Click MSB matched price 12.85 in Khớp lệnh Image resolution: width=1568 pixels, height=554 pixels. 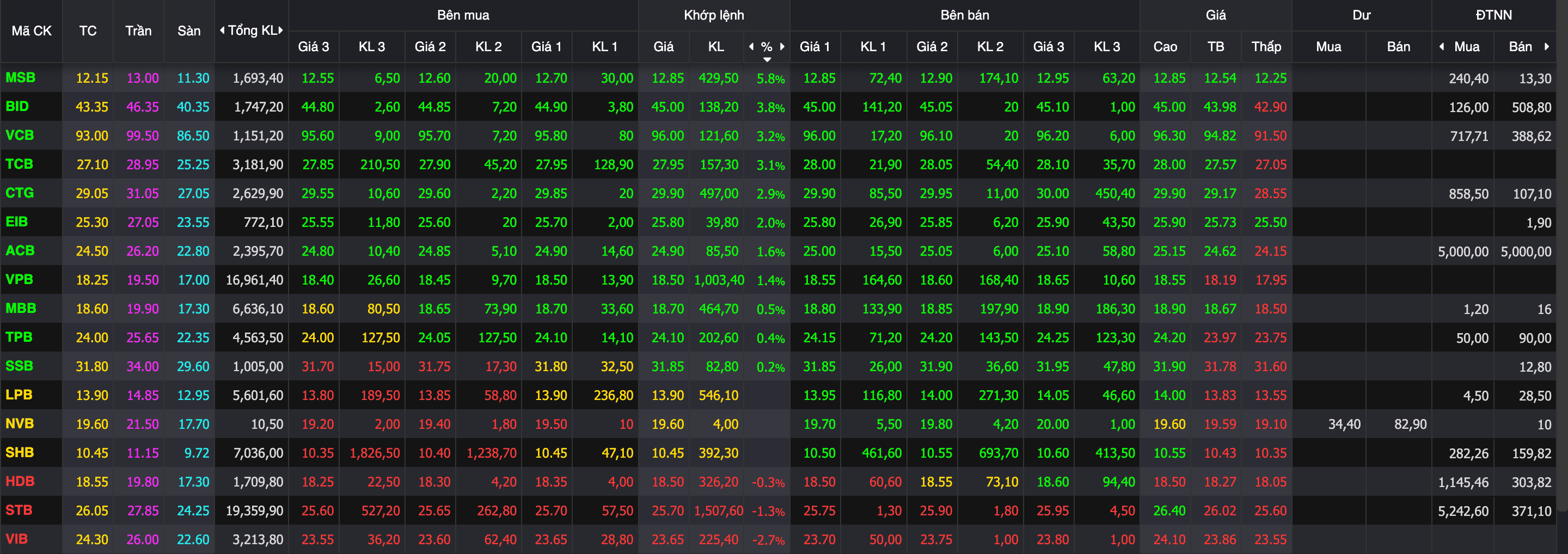pyautogui.click(x=667, y=78)
